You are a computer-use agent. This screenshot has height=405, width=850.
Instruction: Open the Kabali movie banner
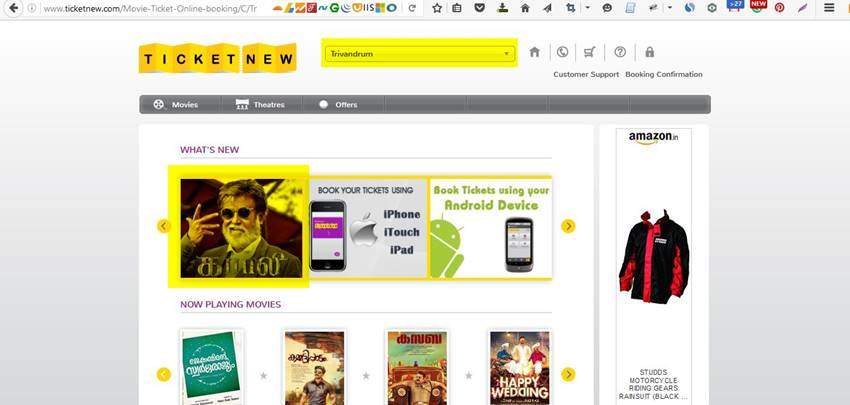tap(241, 228)
